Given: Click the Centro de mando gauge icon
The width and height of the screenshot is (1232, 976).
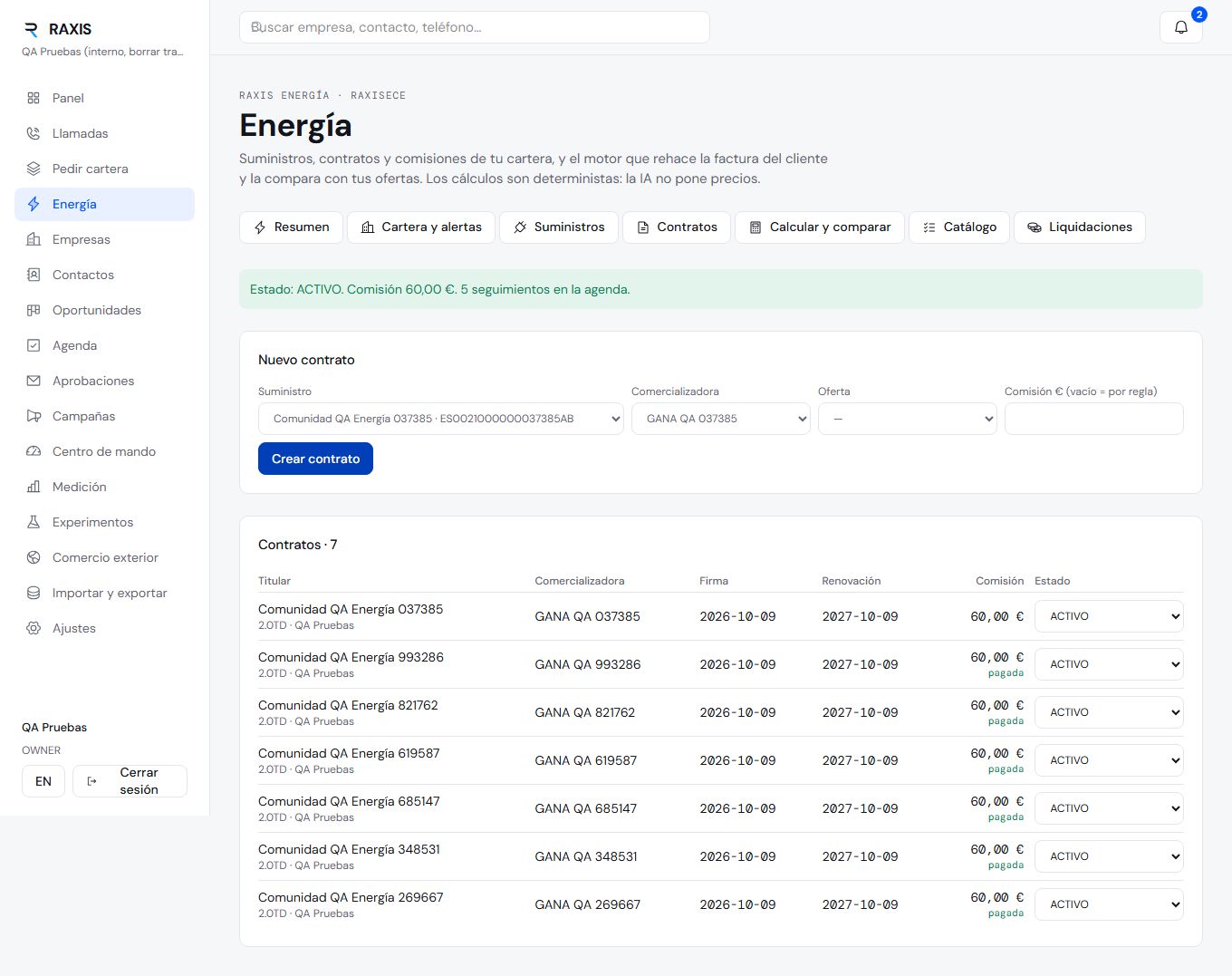Looking at the screenshot, I should [x=34, y=451].
